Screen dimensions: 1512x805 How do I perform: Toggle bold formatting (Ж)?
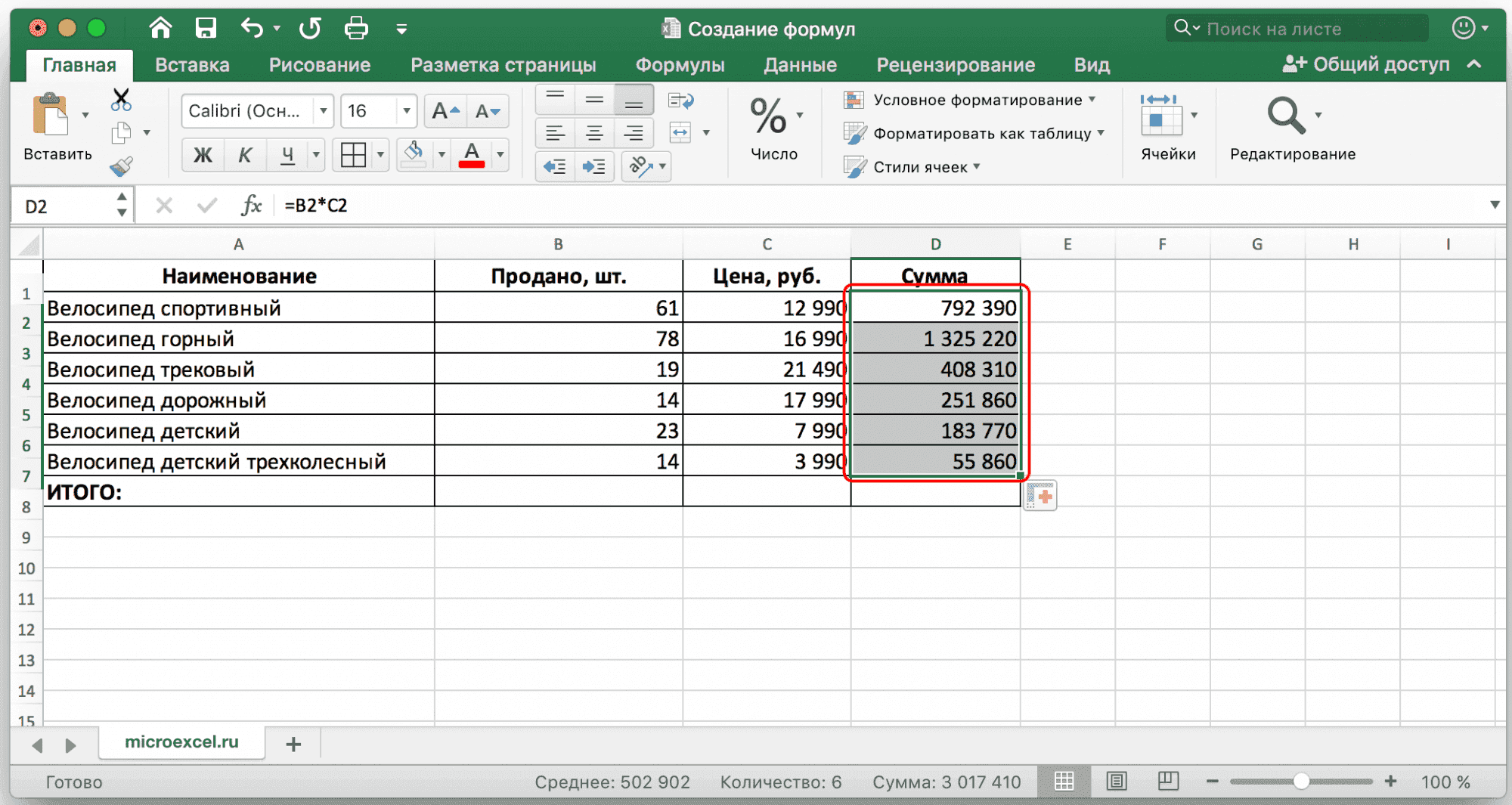[x=203, y=155]
